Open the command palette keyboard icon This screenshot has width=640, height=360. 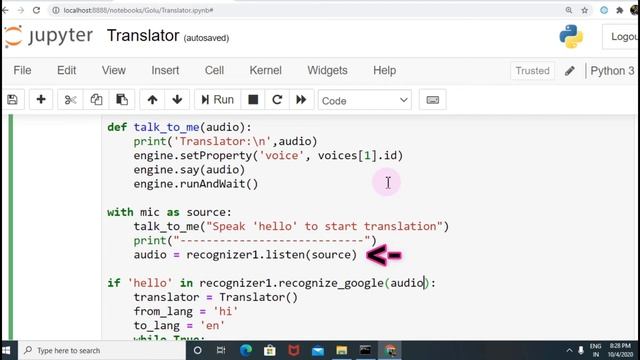(x=433, y=100)
